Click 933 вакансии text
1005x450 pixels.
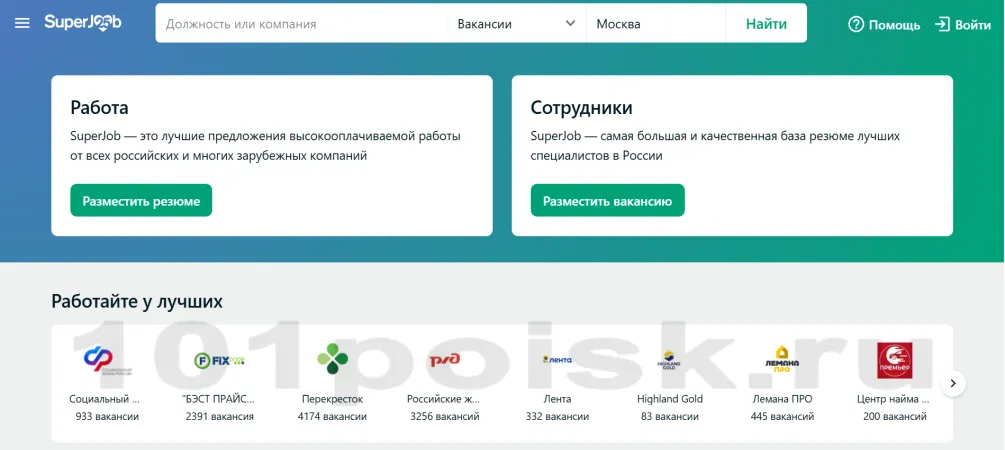tap(107, 417)
